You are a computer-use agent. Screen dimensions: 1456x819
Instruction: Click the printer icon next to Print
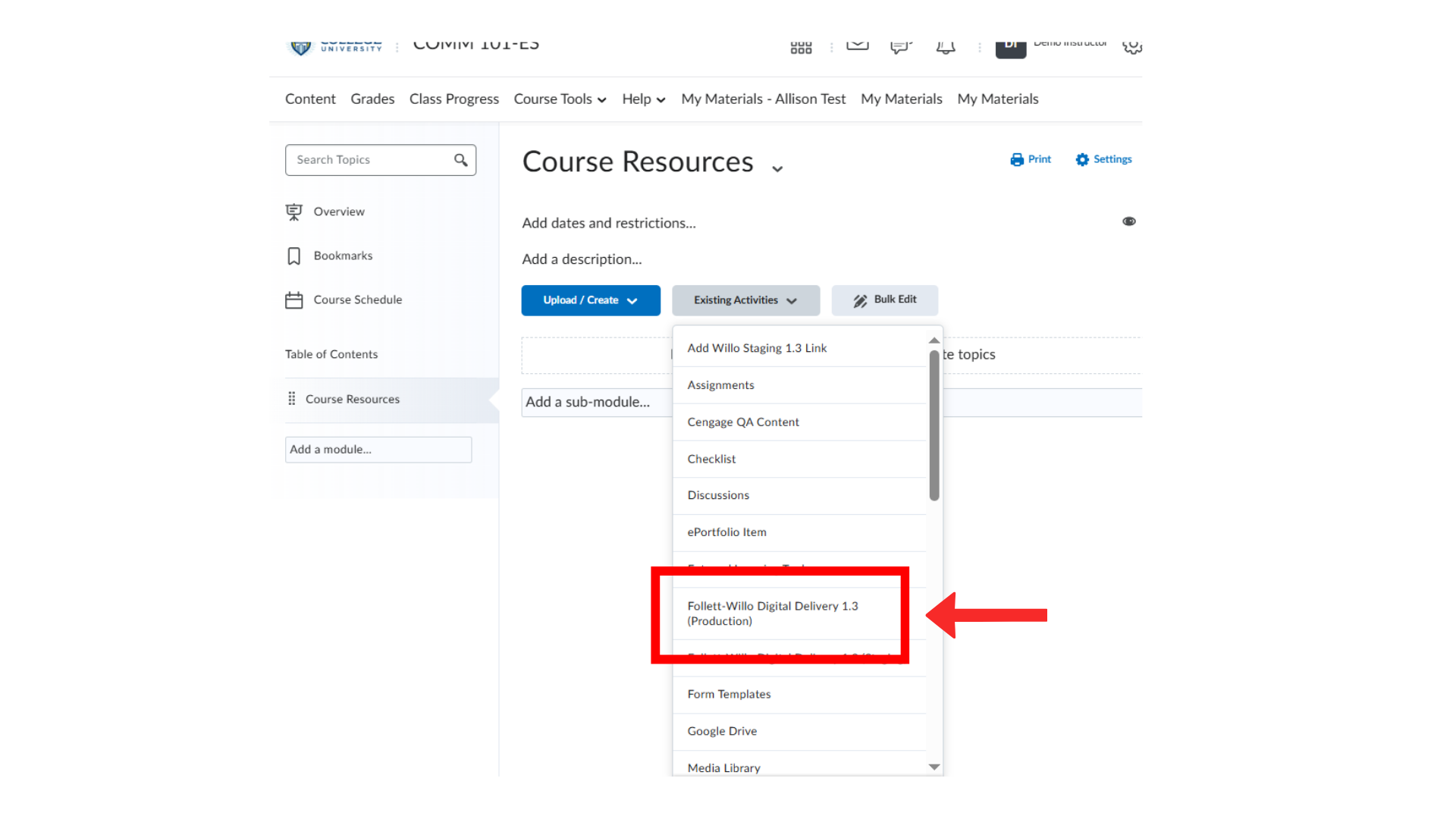[x=1017, y=159]
